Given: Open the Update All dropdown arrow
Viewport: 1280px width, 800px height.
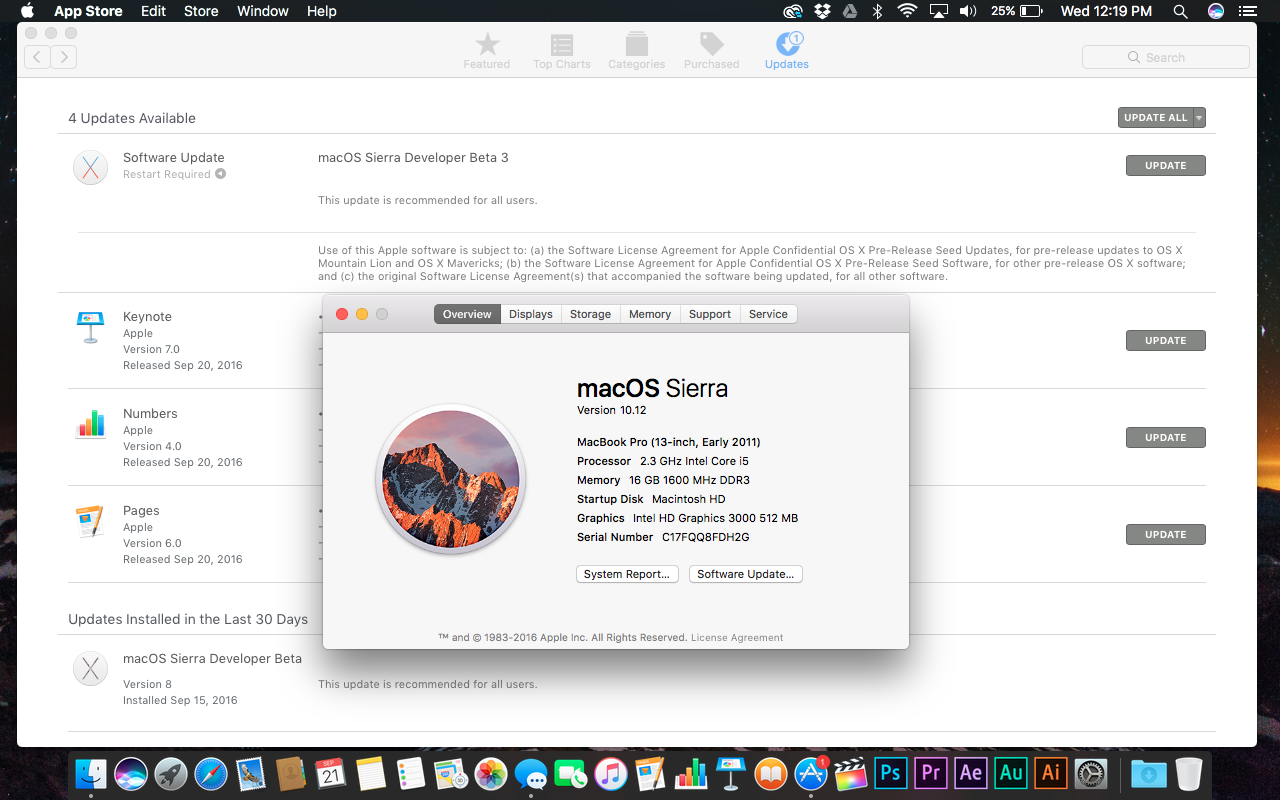Looking at the screenshot, I should (x=1200, y=118).
